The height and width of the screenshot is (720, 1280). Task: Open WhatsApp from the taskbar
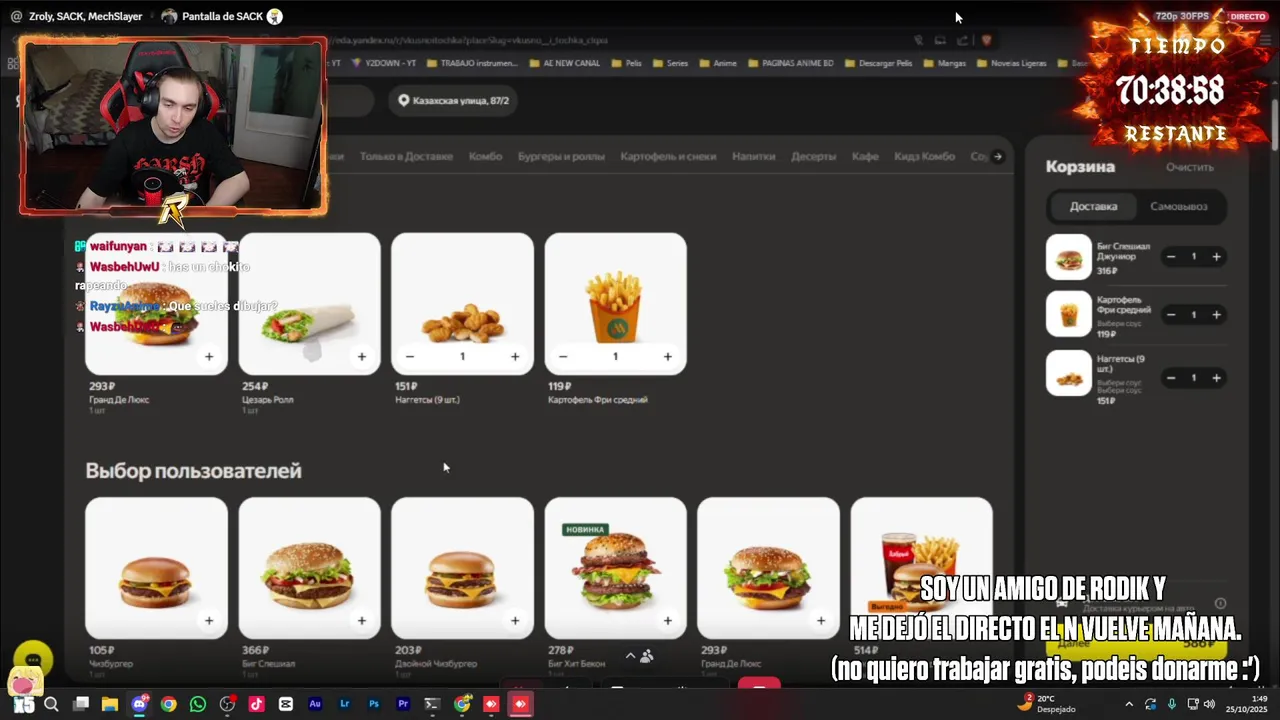tap(197, 704)
